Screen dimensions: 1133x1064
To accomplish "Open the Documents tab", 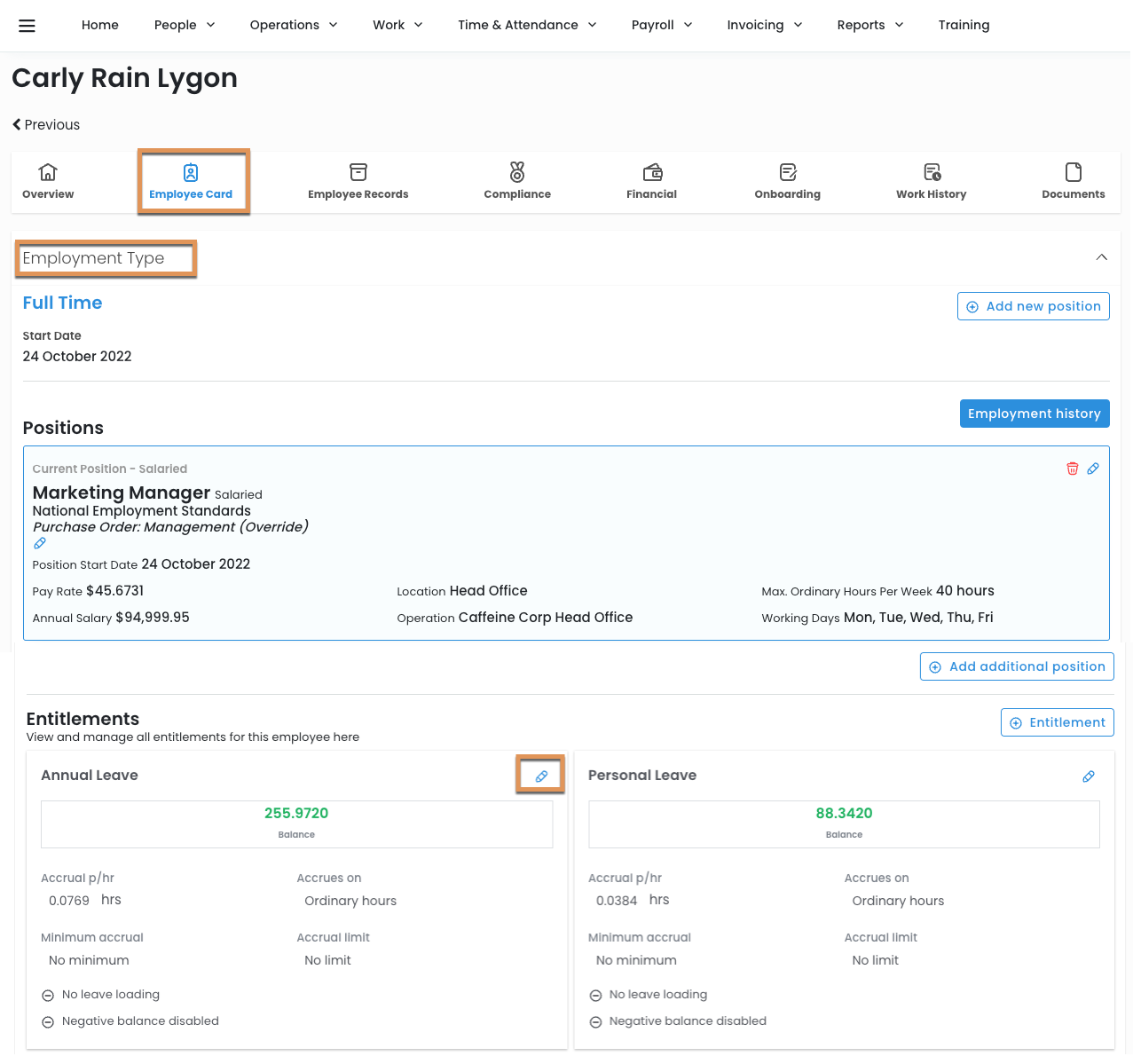I will coord(1073,181).
